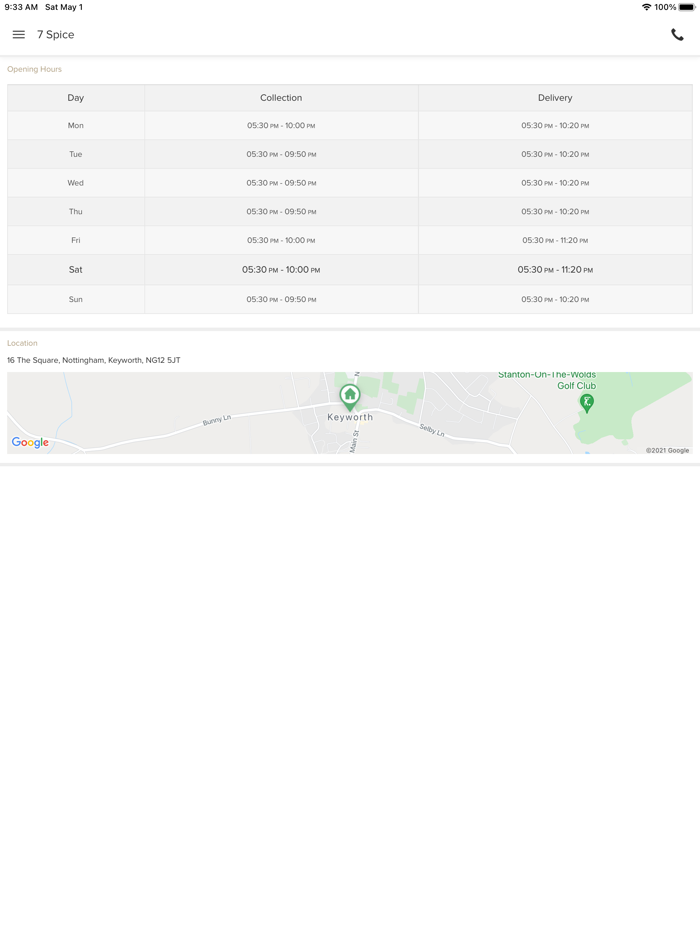Click Monday's collection hours
The width and height of the screenshot is (700, 934).
pyautogui.click(x=281, y=126)
